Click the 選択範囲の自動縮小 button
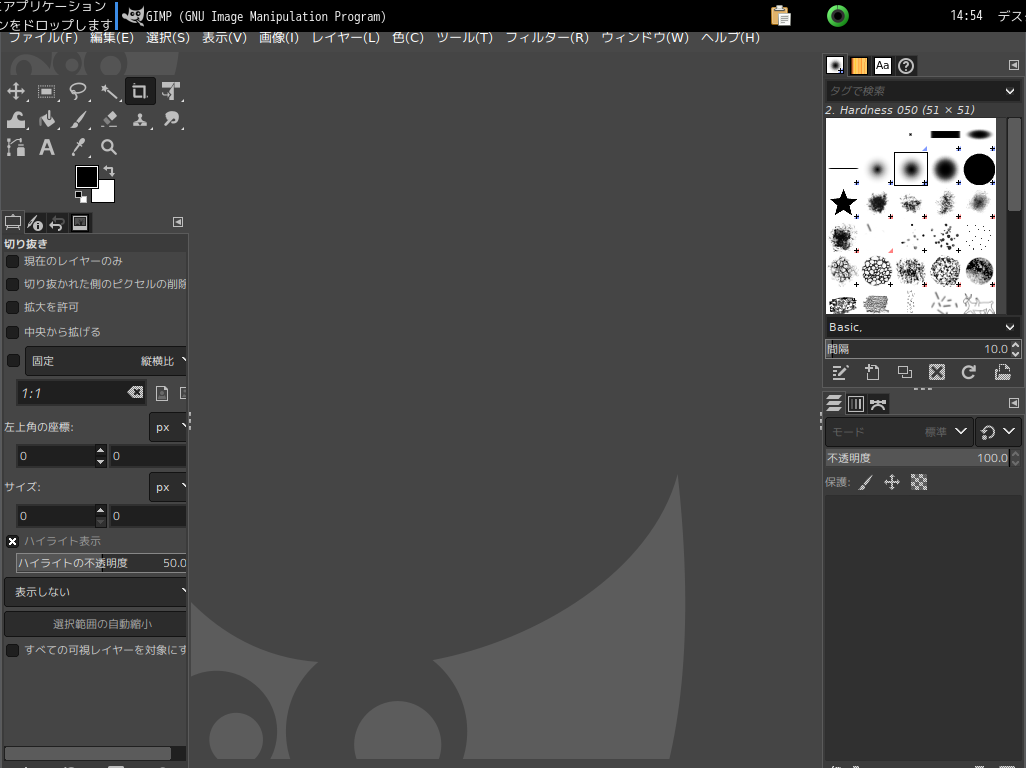The height and width of the screenshot is (768, 1026). tap(96, 624)
